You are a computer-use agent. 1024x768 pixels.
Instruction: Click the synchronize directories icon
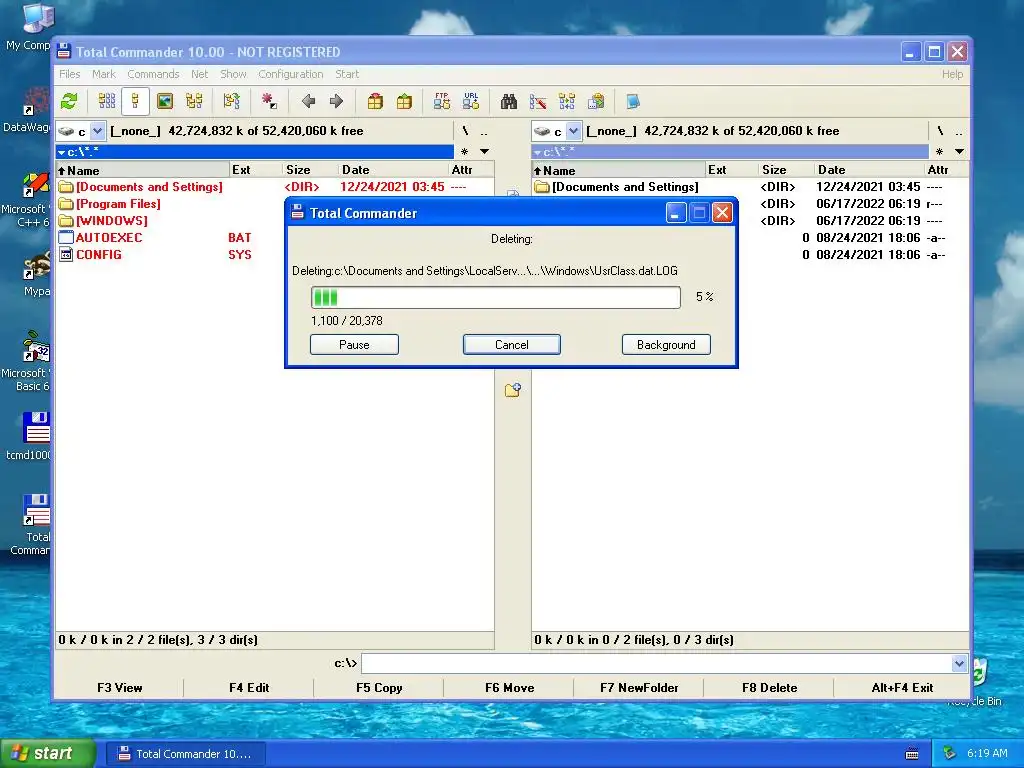pyautogui.click(x=567, y=101)
